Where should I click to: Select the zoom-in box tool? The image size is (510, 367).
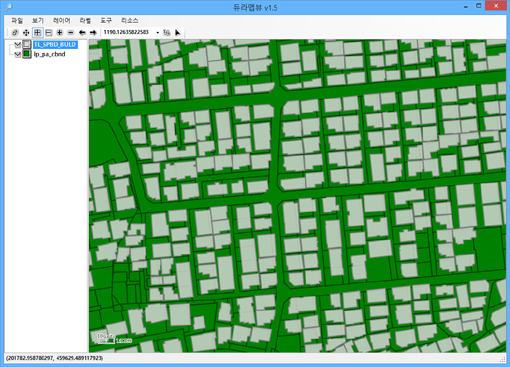point(38,33)
